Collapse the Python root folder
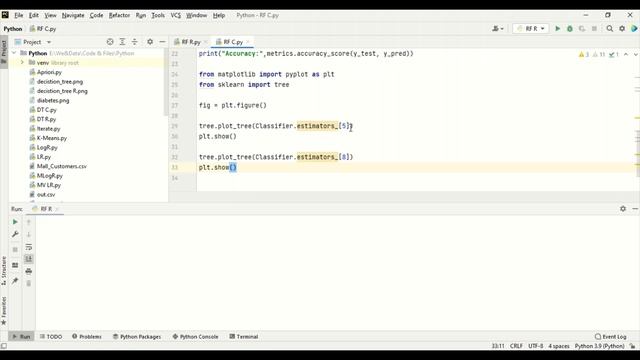 14,53
